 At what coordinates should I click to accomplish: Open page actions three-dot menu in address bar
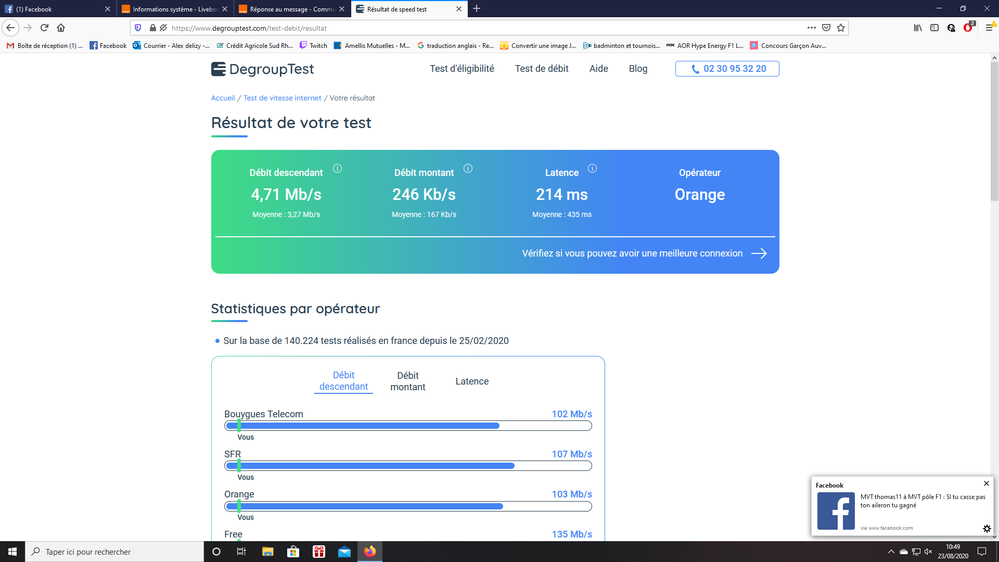click(x=811, y=28)
